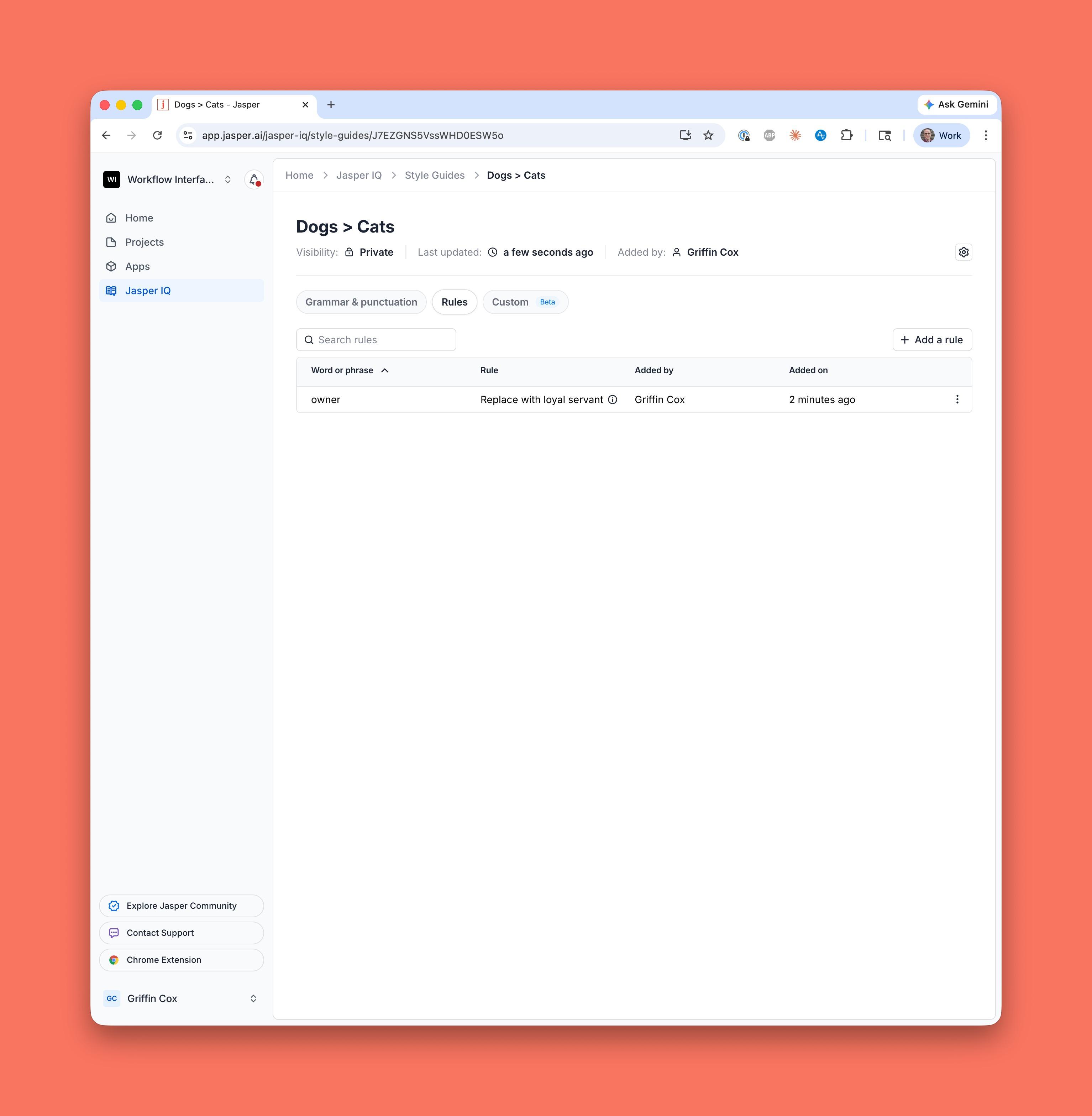The width and height of the screenshot is (1092, 1116).
Task: Open Projects in the sidebar
Action: tap(144, 242)
